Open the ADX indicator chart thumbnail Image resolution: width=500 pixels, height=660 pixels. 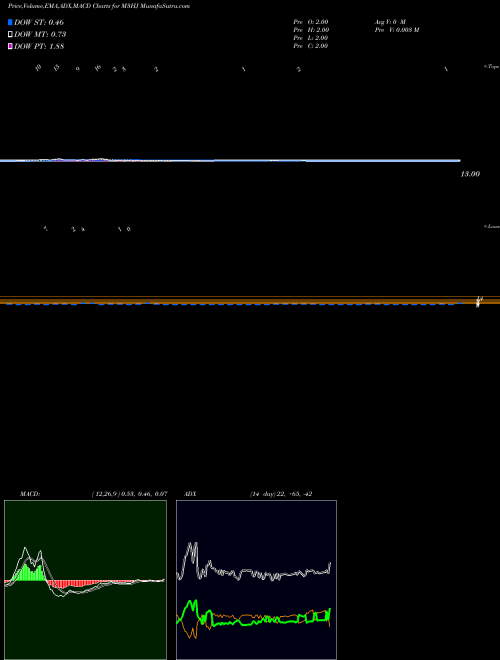pyautogui.click(x=256, y=580)
